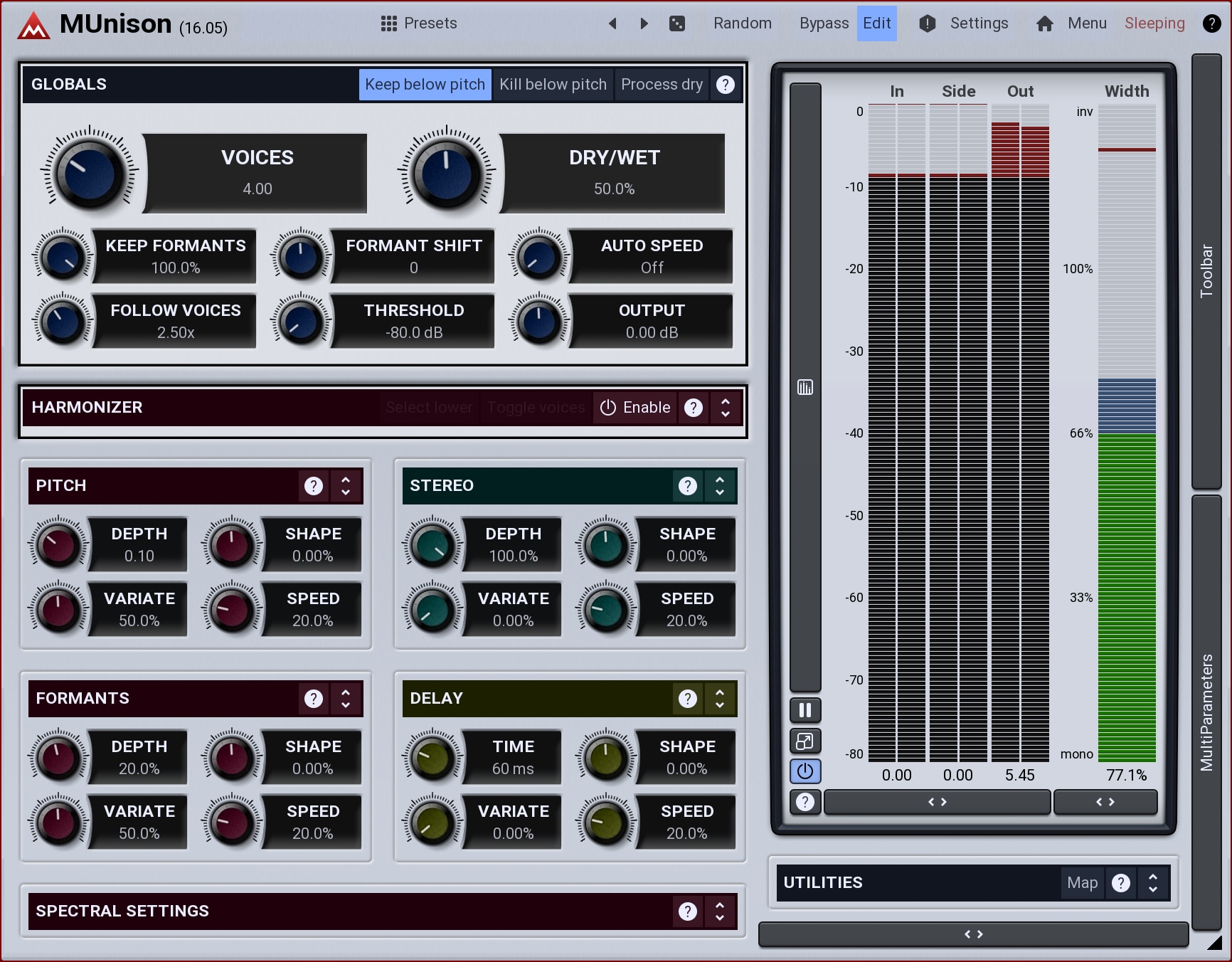Enable Kill below pitch mode
This screenshot has height=962, width=1232.
click(553, 85)
